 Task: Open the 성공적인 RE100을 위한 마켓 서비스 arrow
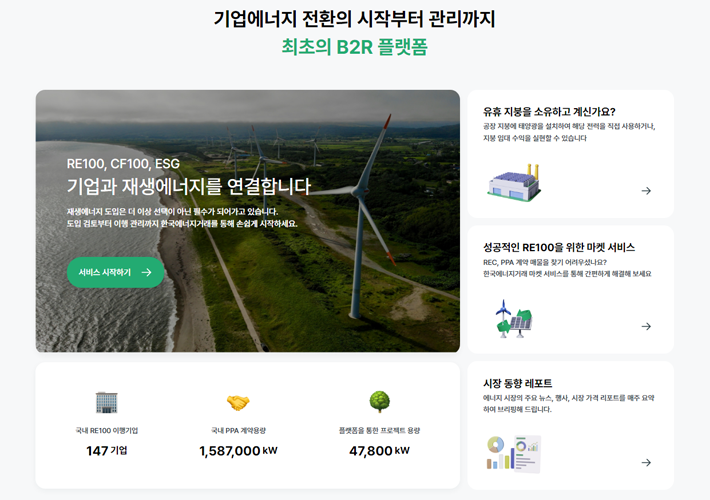tap(646, 326)
